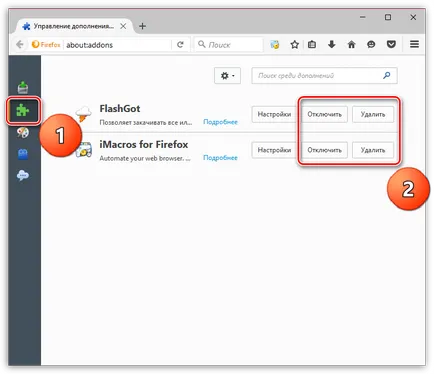Click the back navigation arrow
This screenshot has height=374, width=434.
20,44
